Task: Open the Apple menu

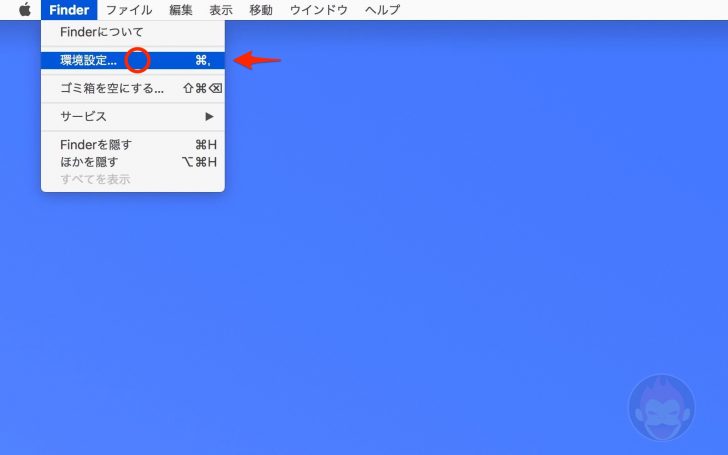Action: click(25, 9)
